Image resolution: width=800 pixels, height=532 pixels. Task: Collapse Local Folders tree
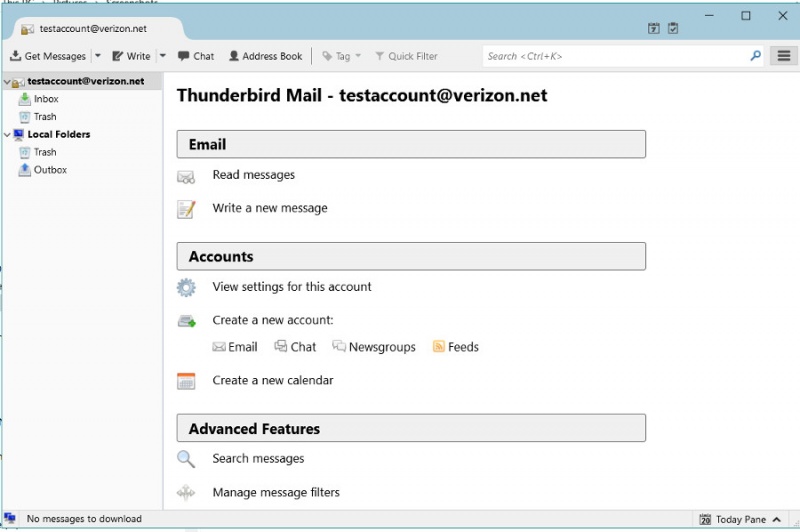point(7,135)
